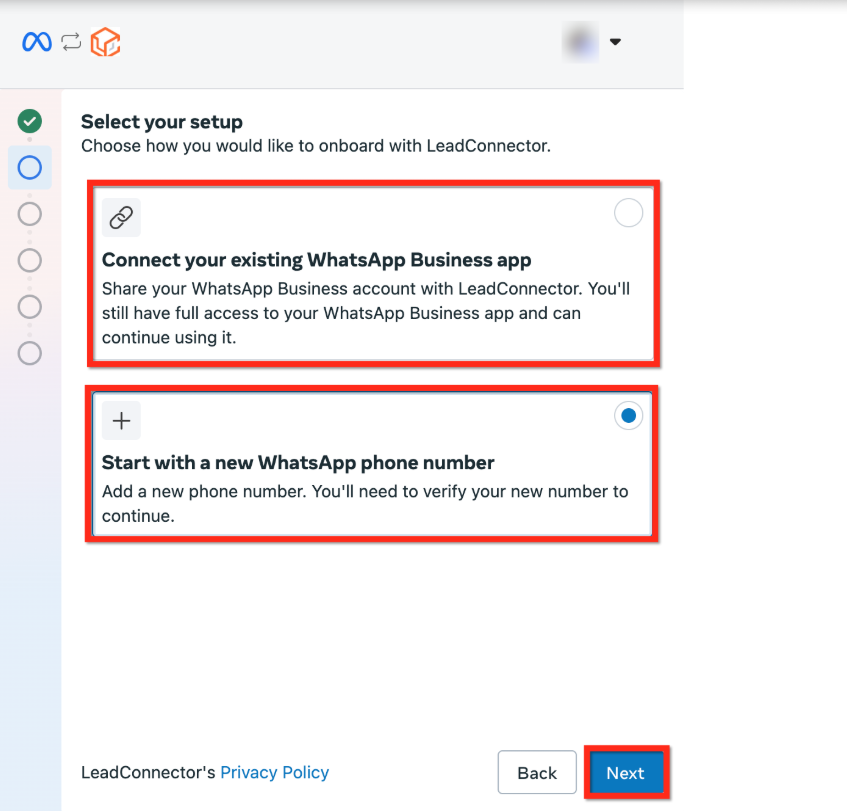Click the current blue circle step indicator
This screenshot has width=847, height=811.
pyautogui.click(x=30, y=167)
